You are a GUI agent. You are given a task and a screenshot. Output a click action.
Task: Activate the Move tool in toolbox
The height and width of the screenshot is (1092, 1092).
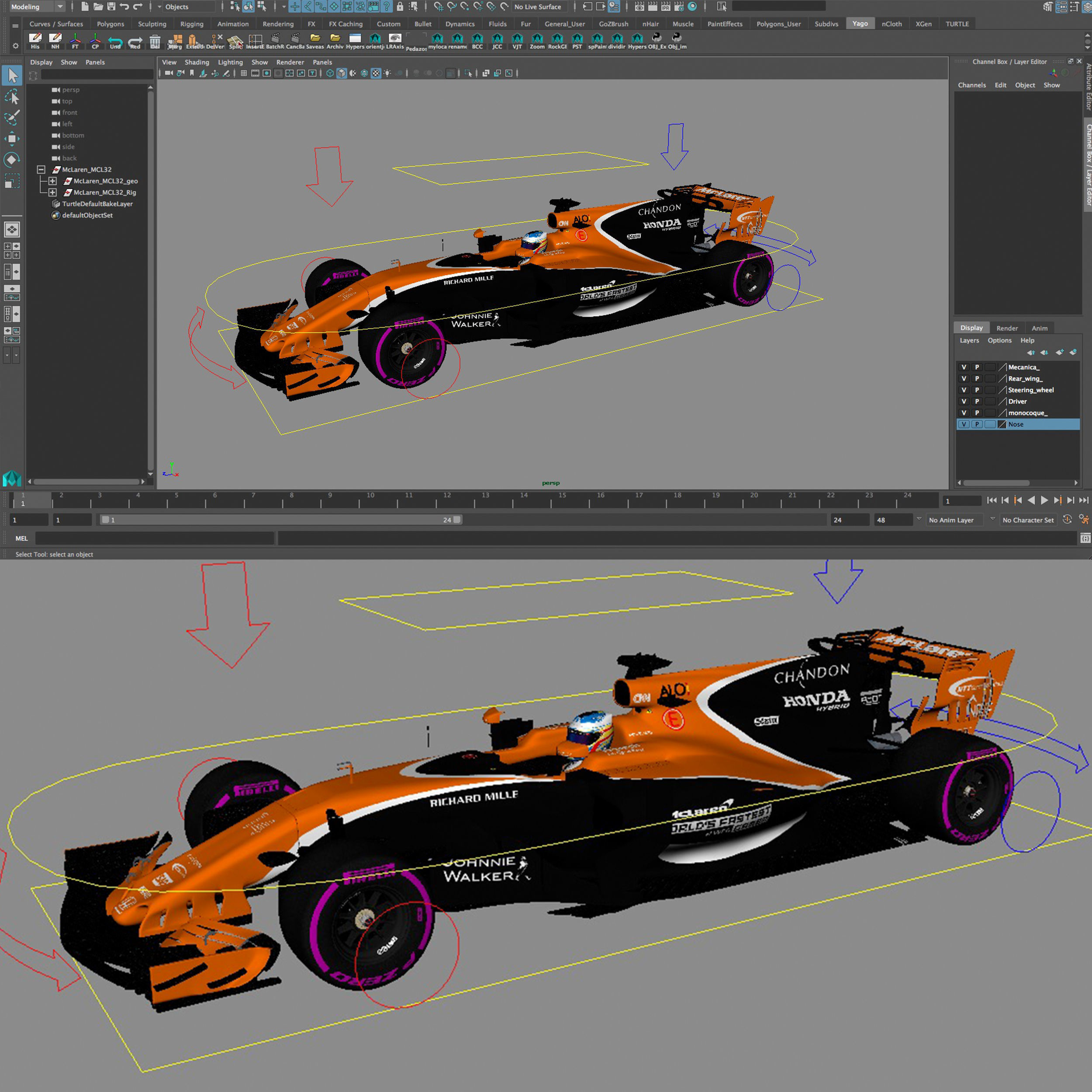coord(12,138)
